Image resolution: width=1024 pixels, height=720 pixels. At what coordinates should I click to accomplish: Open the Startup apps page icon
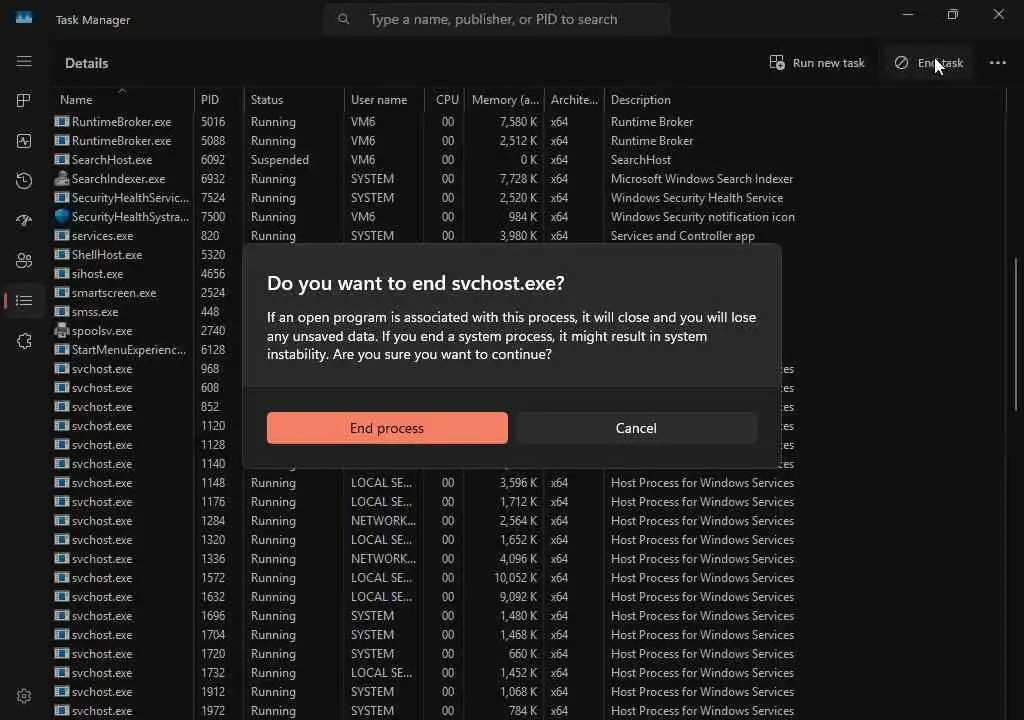[24, 221]
